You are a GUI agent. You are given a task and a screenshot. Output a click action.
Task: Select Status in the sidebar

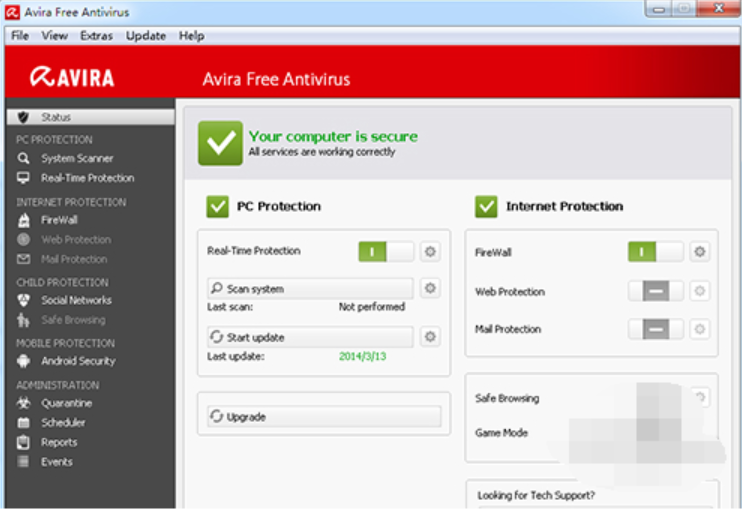click(x=56, y=117)
